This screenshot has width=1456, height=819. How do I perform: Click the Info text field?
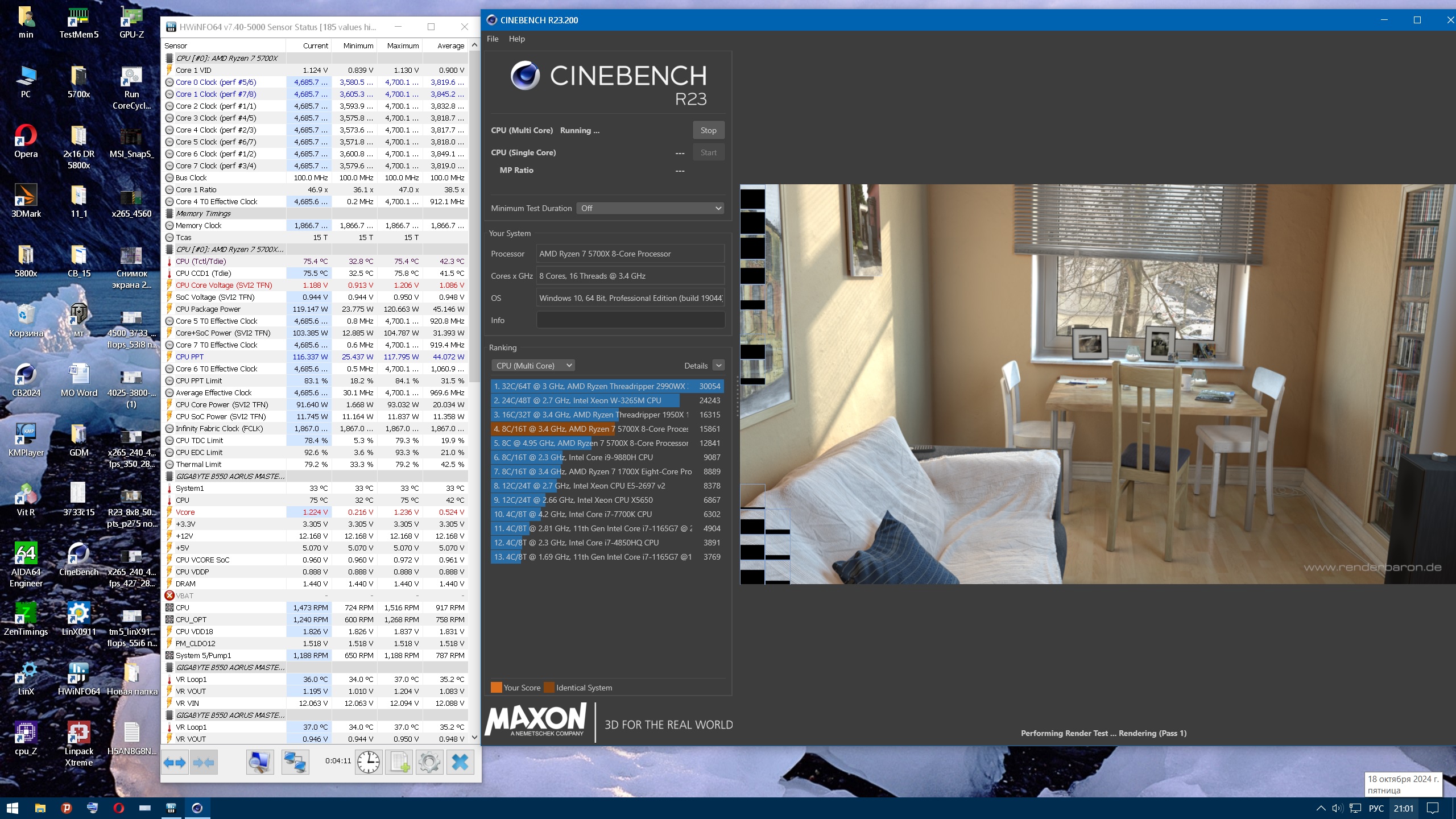(x=630, y=320)
